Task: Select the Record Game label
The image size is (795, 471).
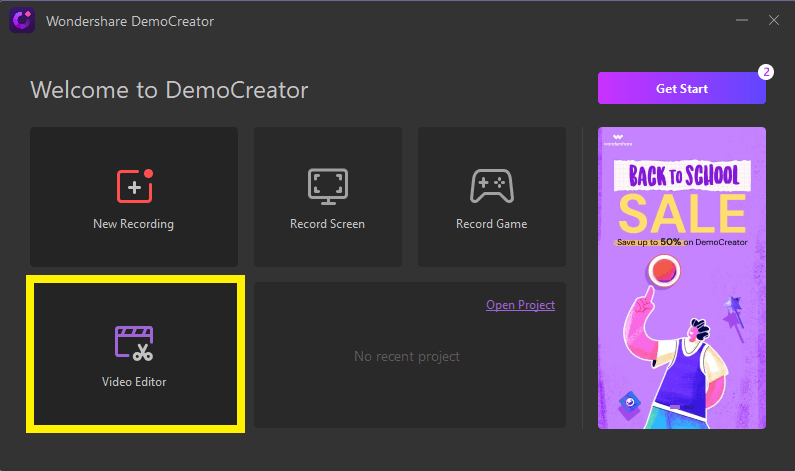Action: 491,224
